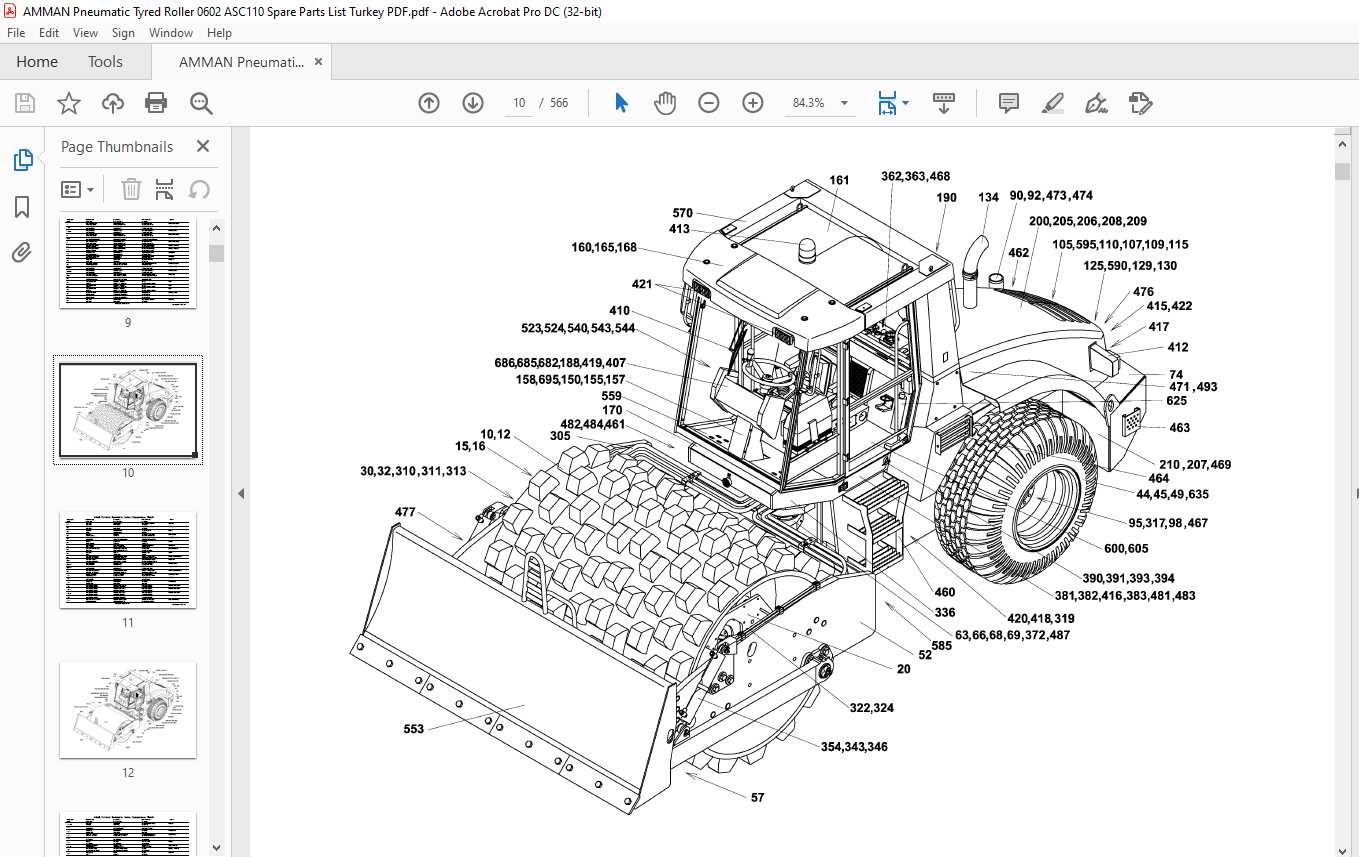
Task: Bookmark file with the star icon
Action: tap(69, 103)
